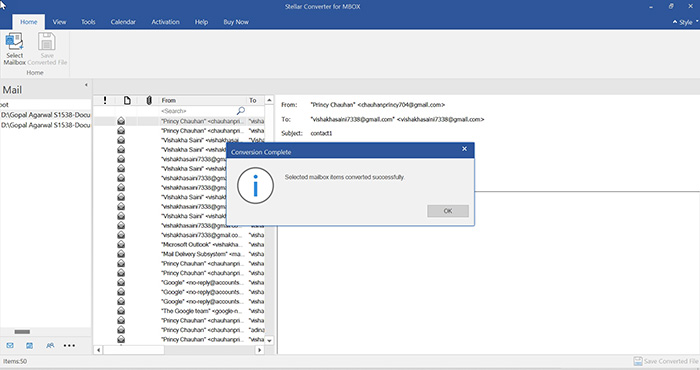
Task: Collapse the Mail navigation pane arrow
Action: coord(86,85)
